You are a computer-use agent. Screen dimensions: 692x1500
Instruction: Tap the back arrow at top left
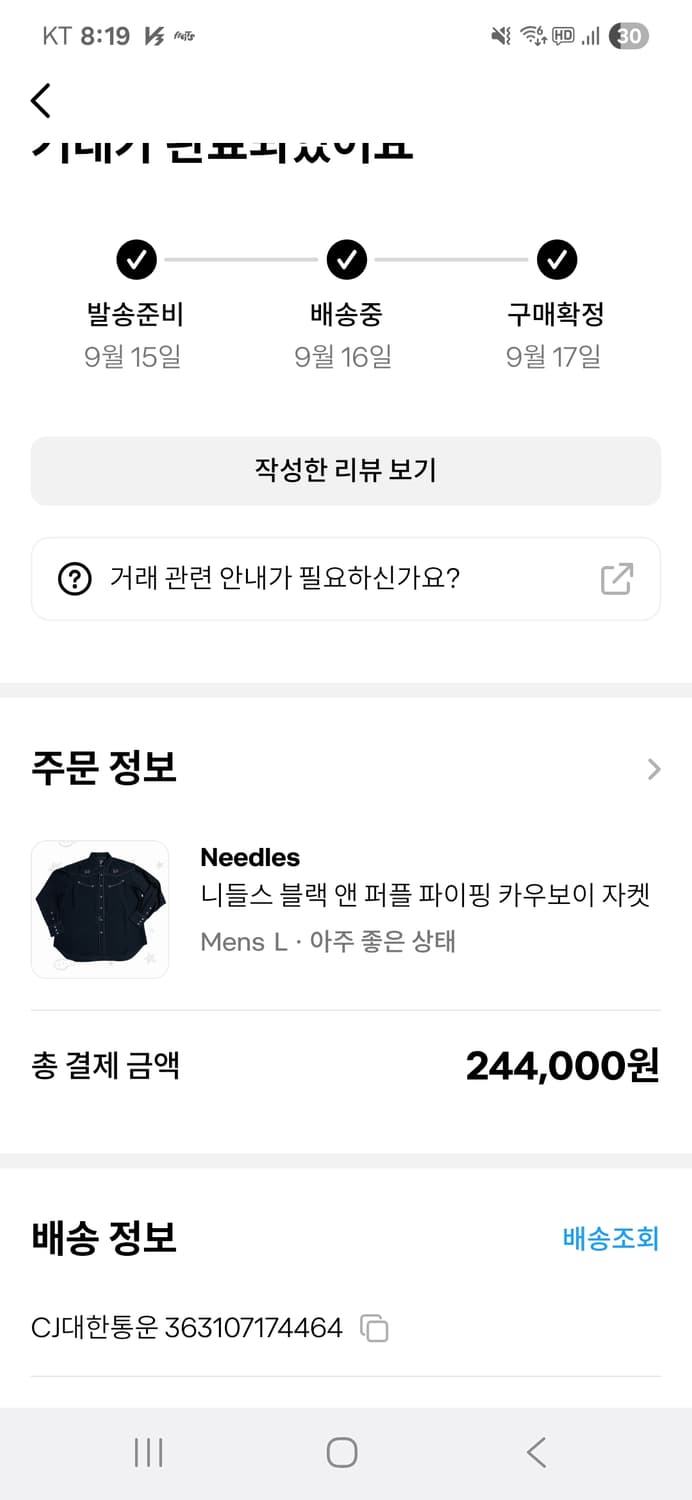(41, 100)
